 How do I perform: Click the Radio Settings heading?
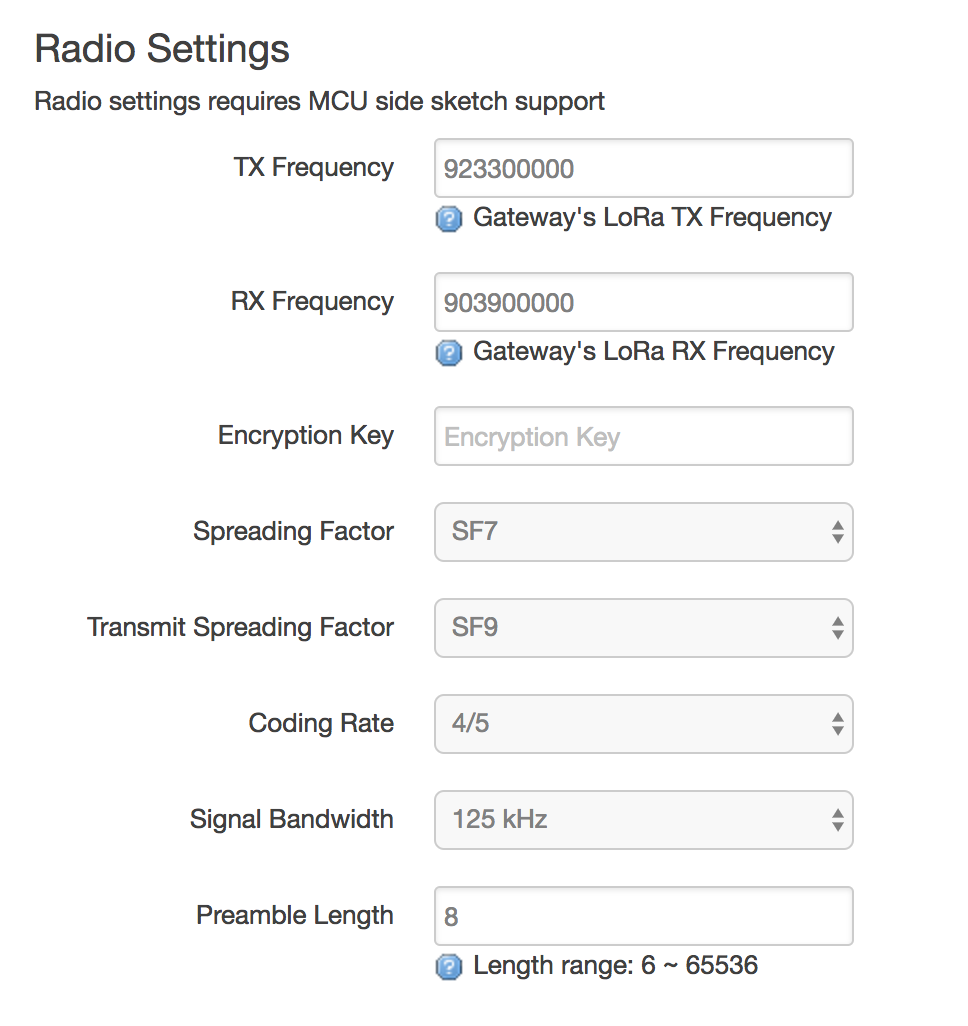(162, 49)
